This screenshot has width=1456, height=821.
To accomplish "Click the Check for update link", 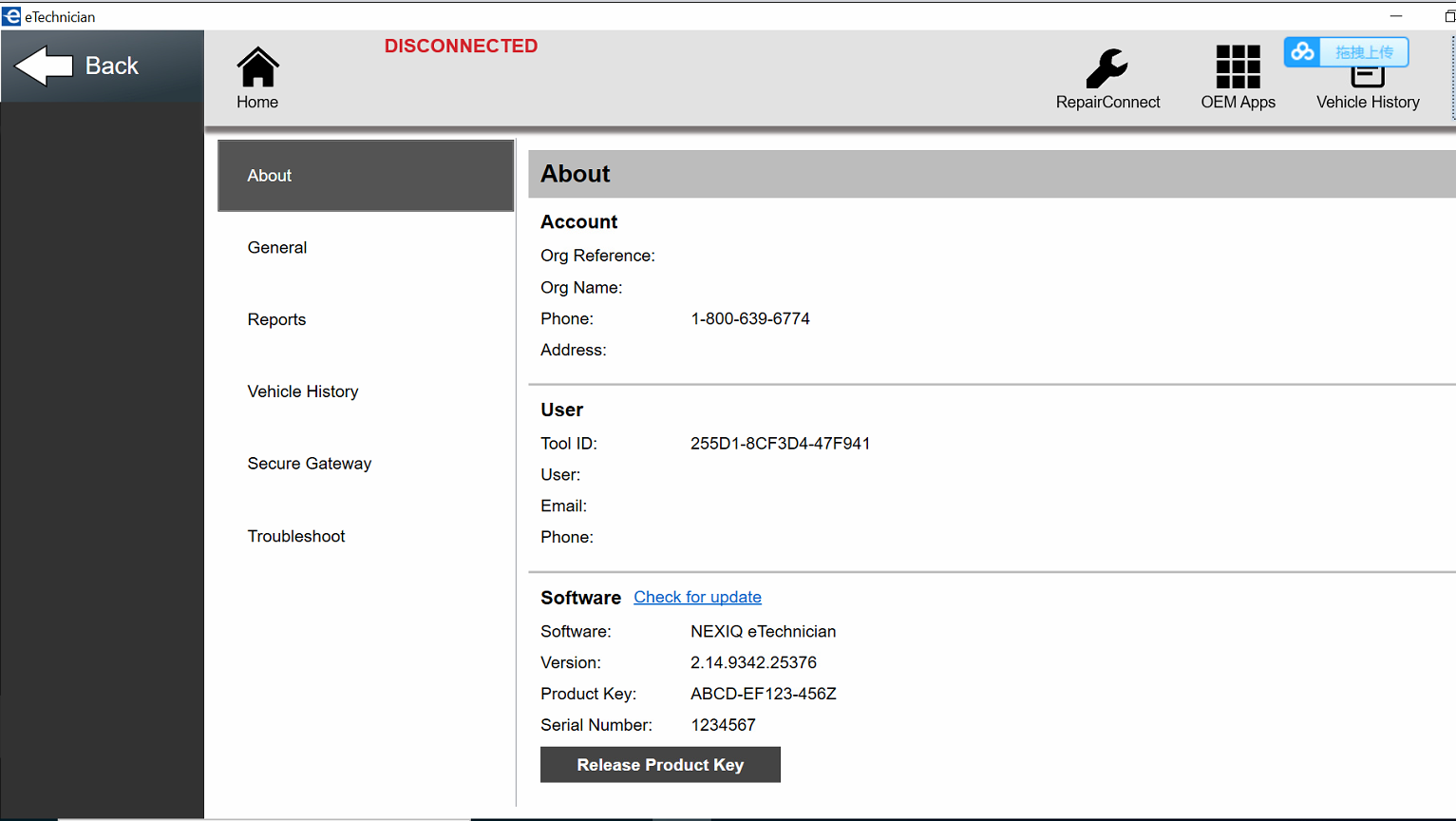I will (x=697, y=598).
